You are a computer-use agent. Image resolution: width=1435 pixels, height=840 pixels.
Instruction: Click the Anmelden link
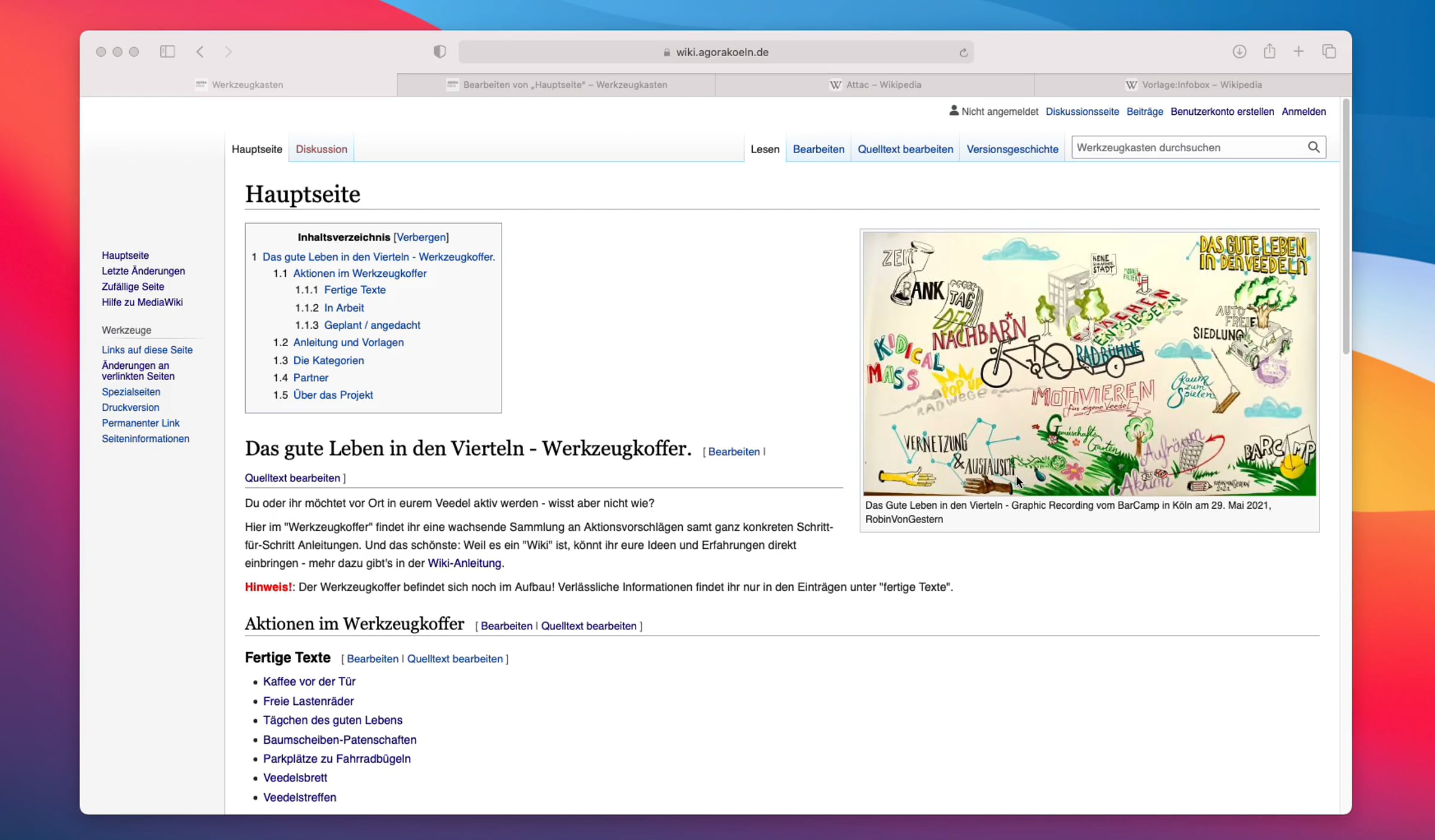click(1303, 111)
